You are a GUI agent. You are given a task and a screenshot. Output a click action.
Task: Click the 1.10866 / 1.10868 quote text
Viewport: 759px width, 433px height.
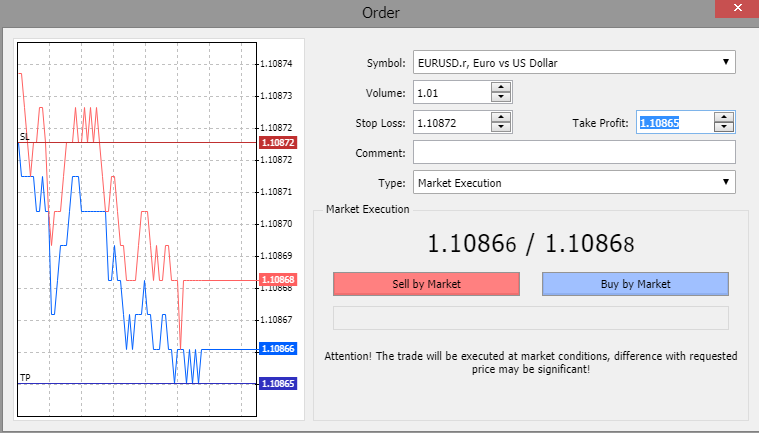pyautogui.click(x=531, y=243)
